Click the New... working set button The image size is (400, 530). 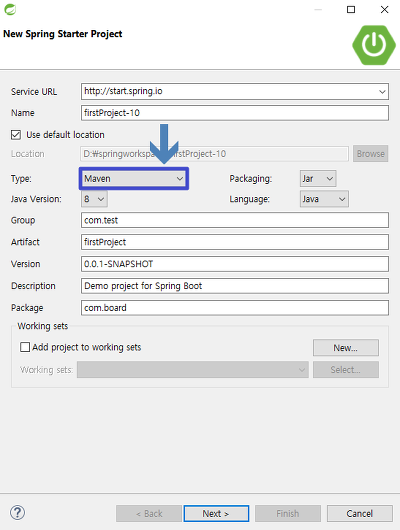(346, 348)
